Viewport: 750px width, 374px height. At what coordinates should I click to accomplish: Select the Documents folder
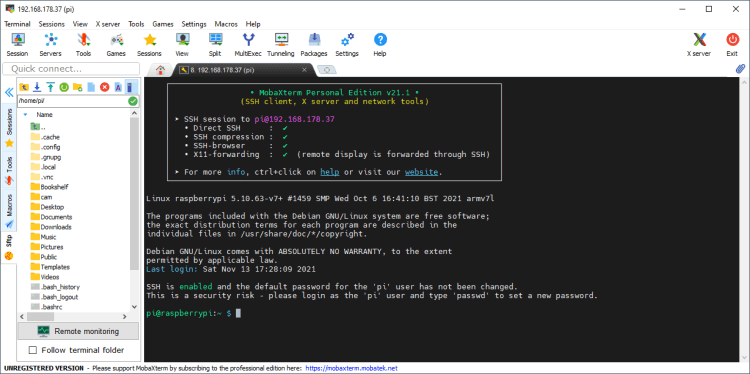tap(51, 217)
